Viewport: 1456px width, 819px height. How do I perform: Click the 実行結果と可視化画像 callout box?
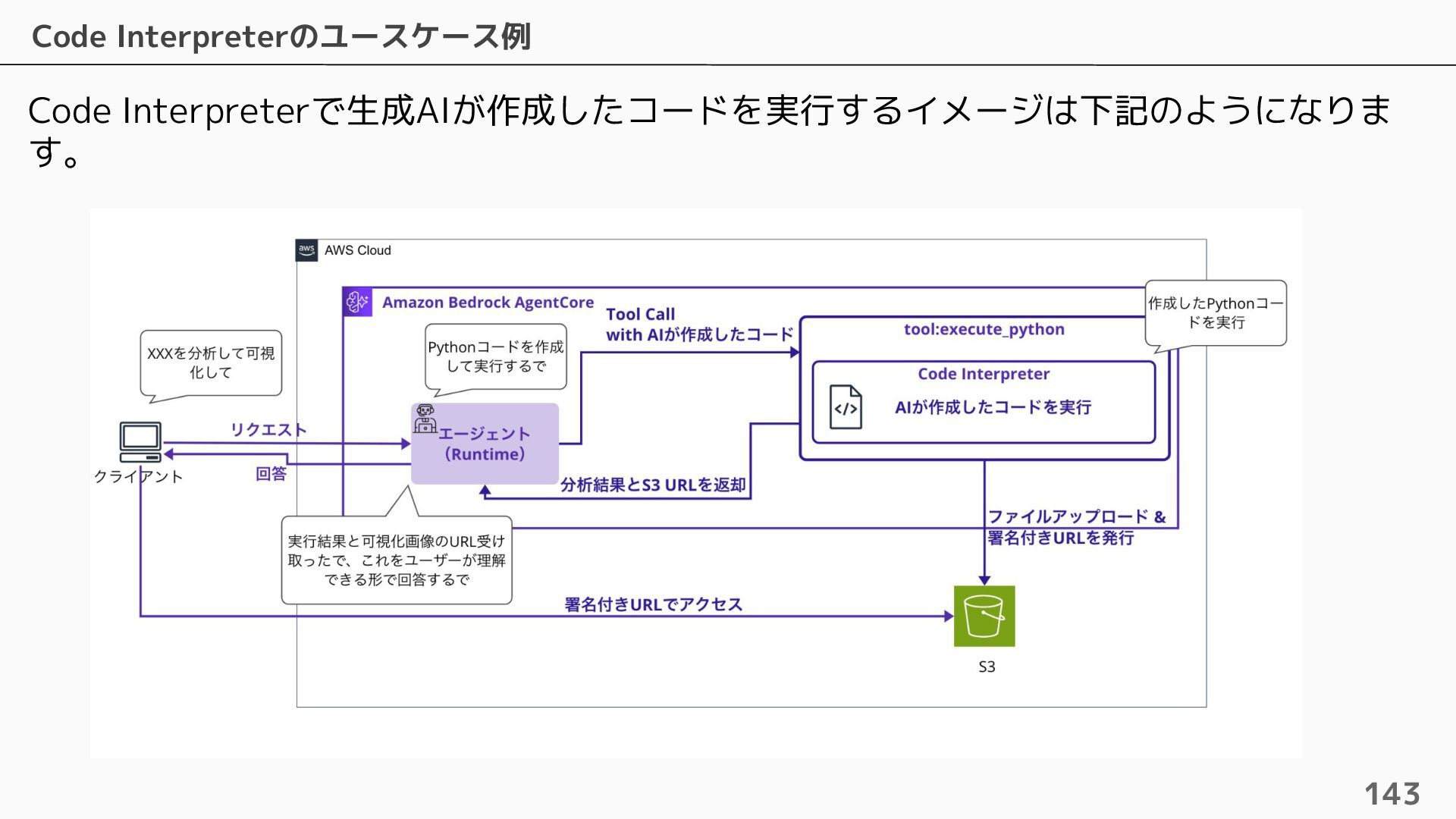(397, 560)
